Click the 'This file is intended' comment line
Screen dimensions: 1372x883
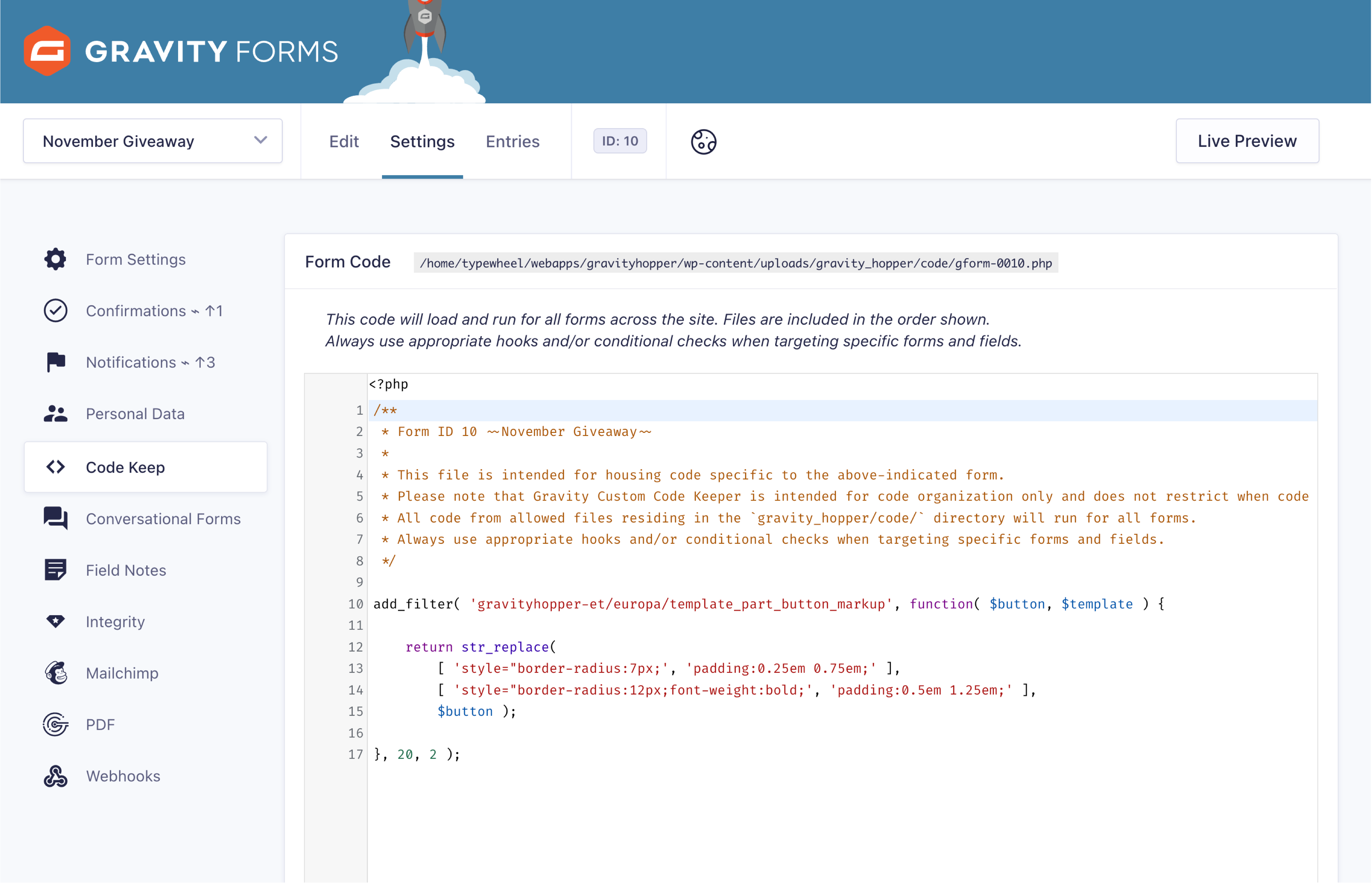click(x=693, y=475)
